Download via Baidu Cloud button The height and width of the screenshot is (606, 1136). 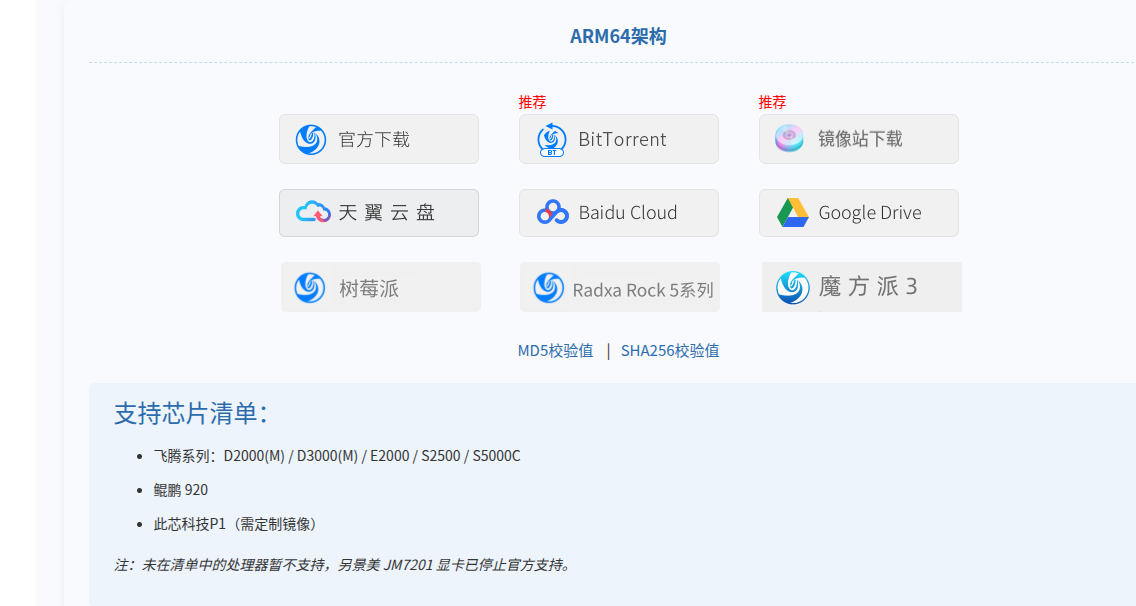619,213
